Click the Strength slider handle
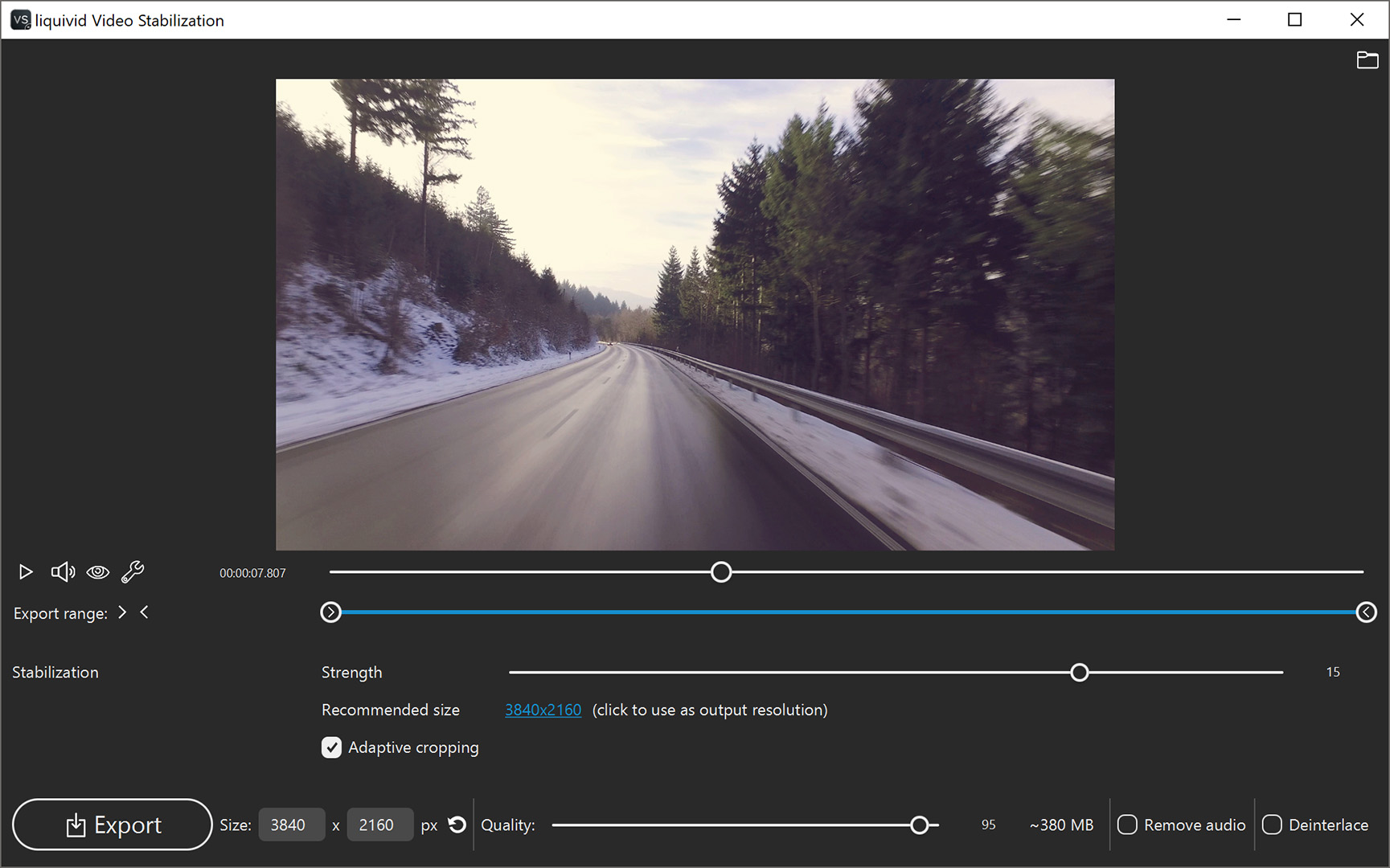Screen dimensions: 1390x868 (x=1080, y=672)
